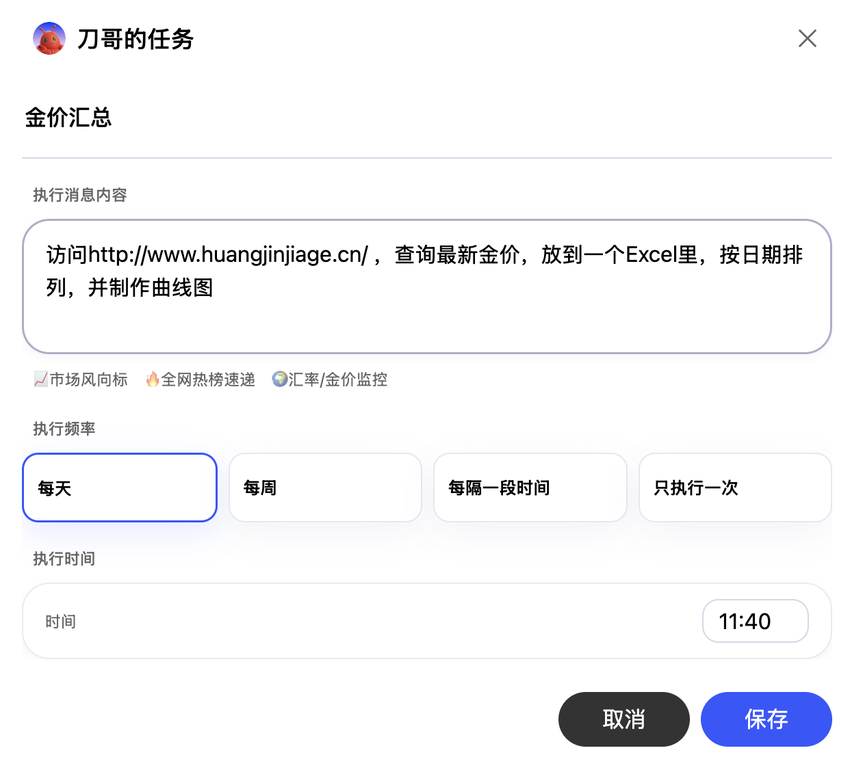850x759 pixels.
Task: Click the 取消 cancel button
Action: 623,719
